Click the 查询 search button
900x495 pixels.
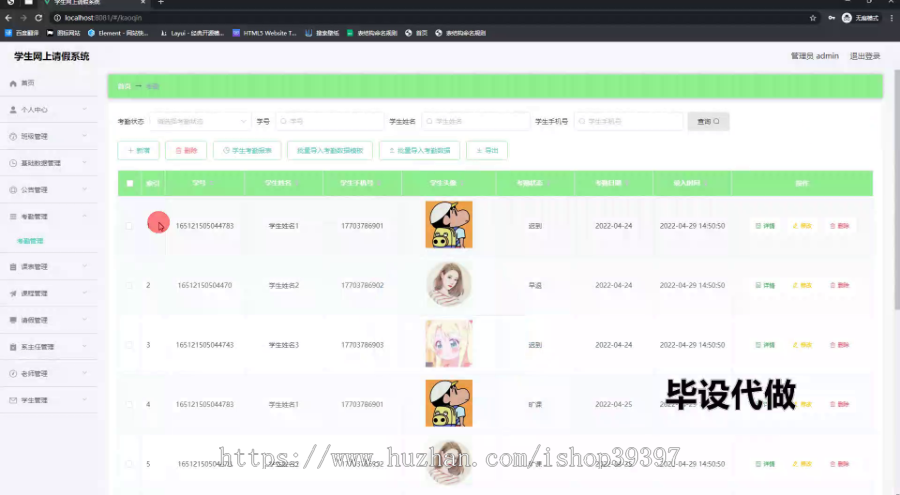point(708,121)
